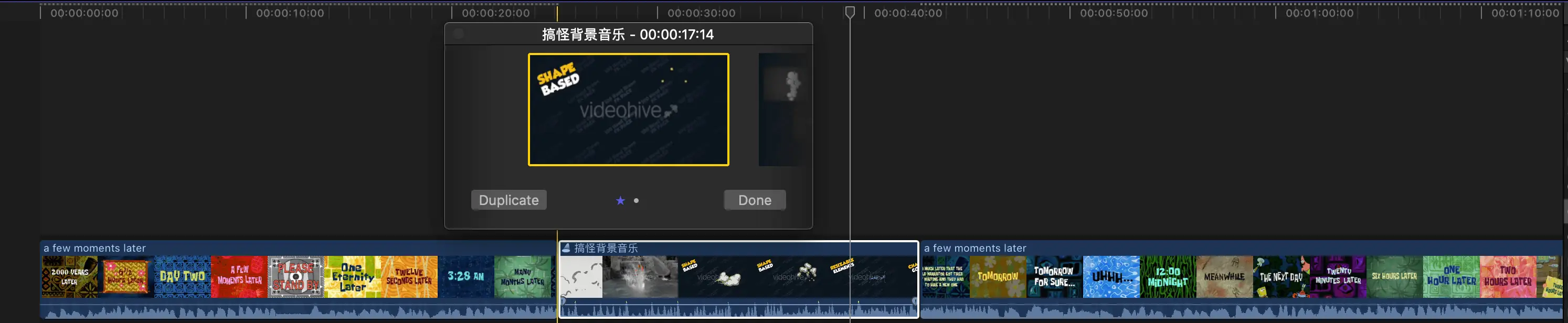Click the audition title 搞怪背景音乐 - 00:00:17:14
The width and height of the screenshot is (1568, 323).
point(628,34)
